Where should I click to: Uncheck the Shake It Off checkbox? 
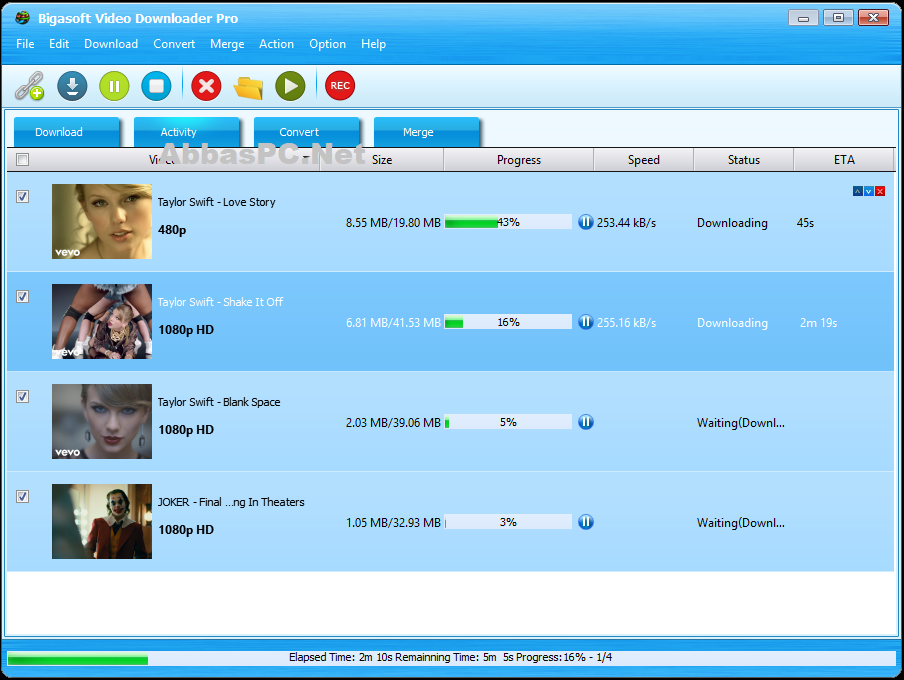[22, 296]
